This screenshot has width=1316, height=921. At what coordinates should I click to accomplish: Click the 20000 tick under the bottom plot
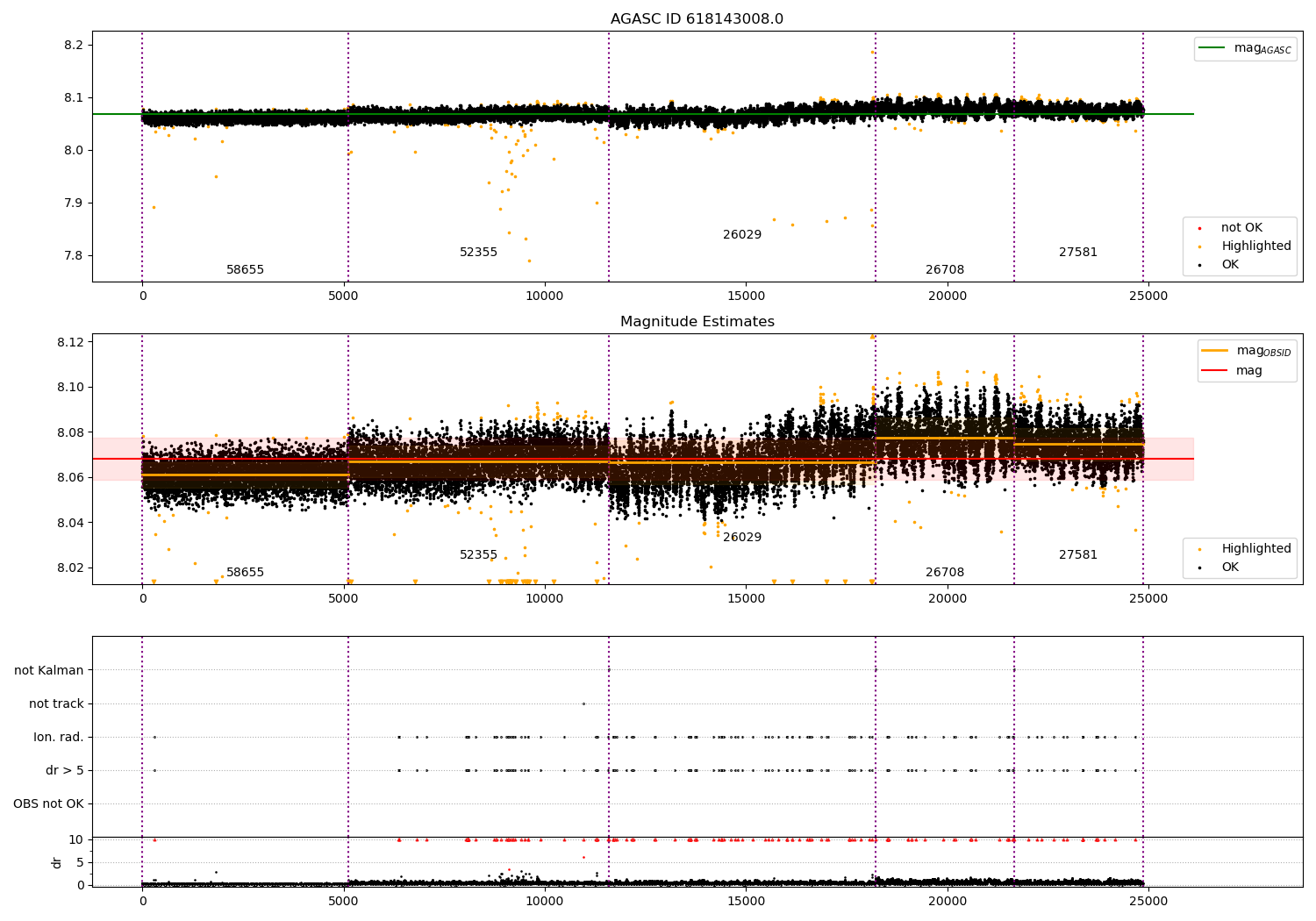pos(947,901)
